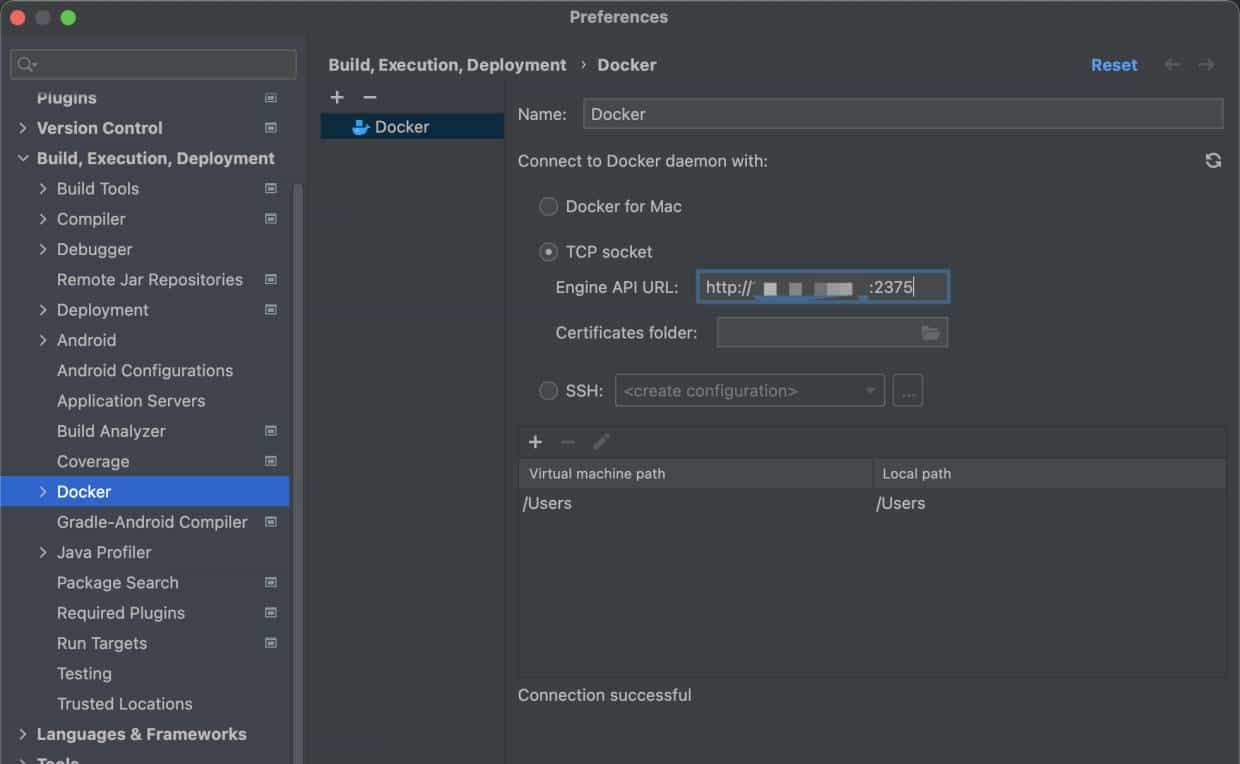Click the edit path mapping pencil icon
Screen dimensions: 1240x764
coord(601,442)
